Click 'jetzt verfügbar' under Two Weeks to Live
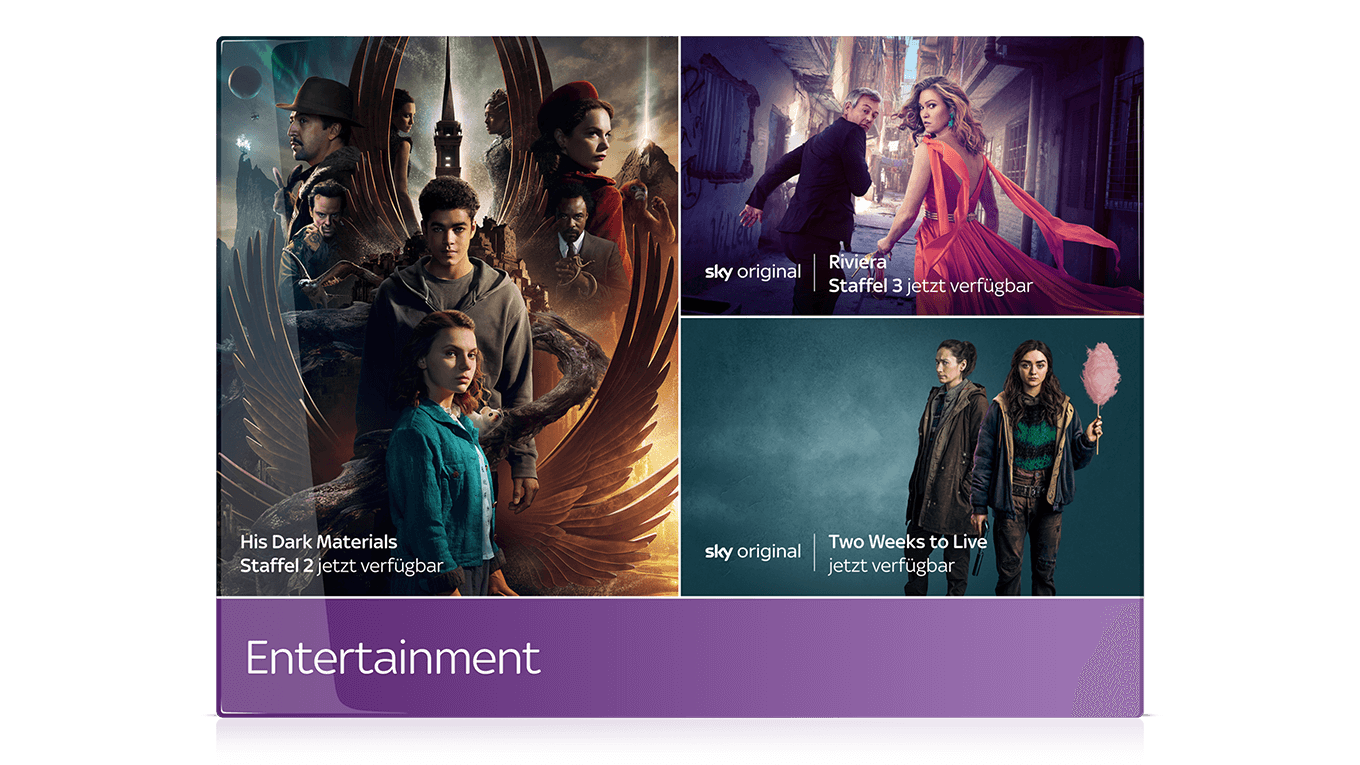Image resolution: width=1360 pixels, height=765 pixels. 877,566
